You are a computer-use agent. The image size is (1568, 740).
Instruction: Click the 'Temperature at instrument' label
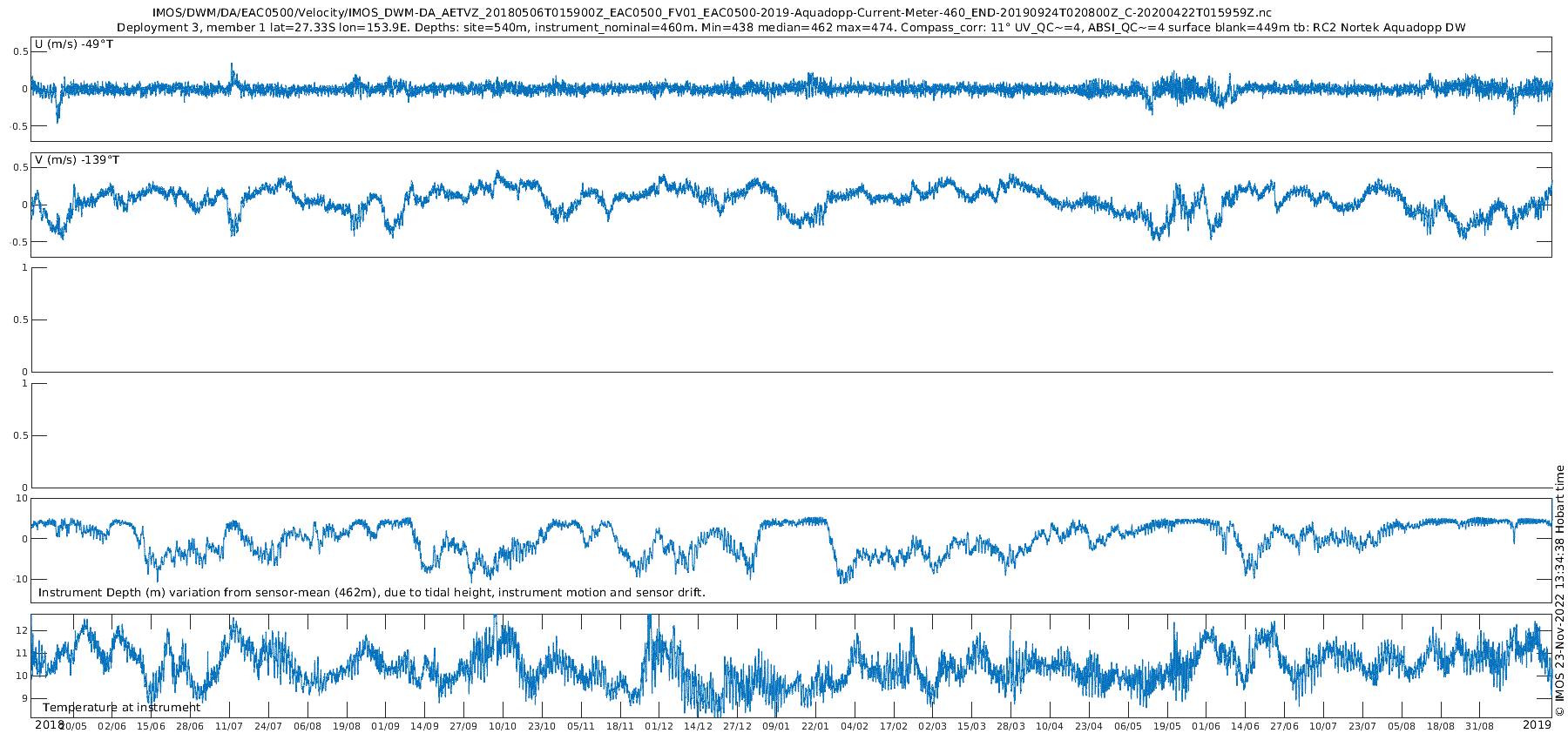coord(121,708)
